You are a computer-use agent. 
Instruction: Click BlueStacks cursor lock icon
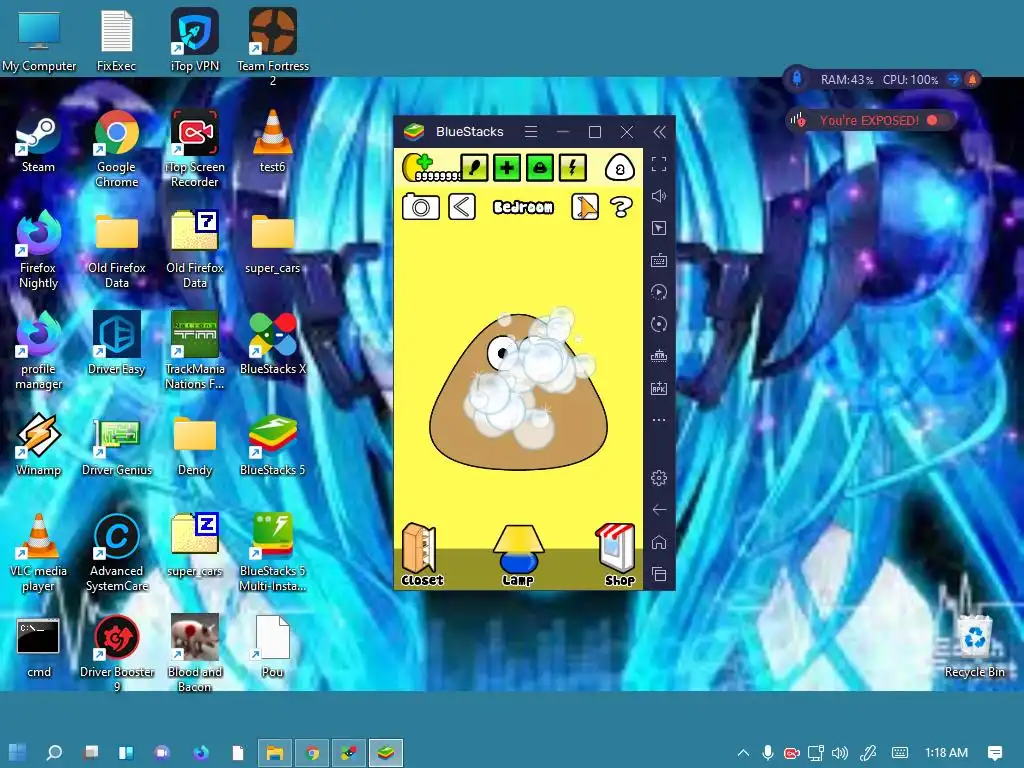[x=659, y=228]
